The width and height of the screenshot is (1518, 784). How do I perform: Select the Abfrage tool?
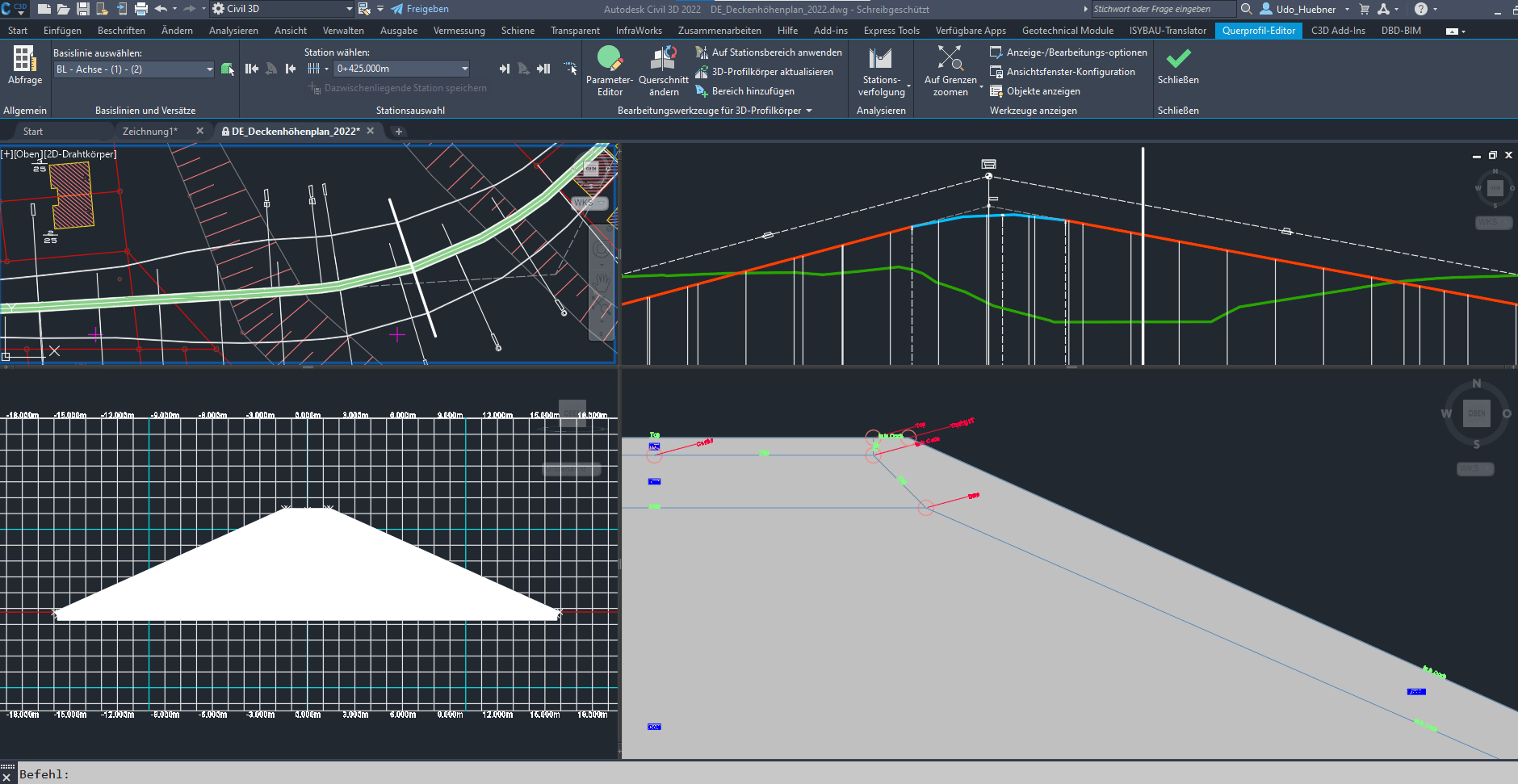tap(24, 69)
